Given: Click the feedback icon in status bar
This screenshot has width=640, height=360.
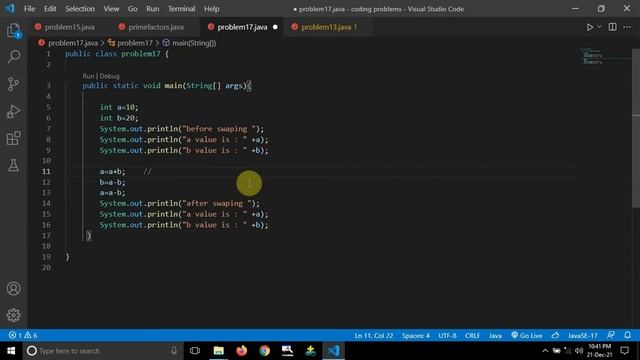Looking at the screenshot, I should click(x=611, y=335).
